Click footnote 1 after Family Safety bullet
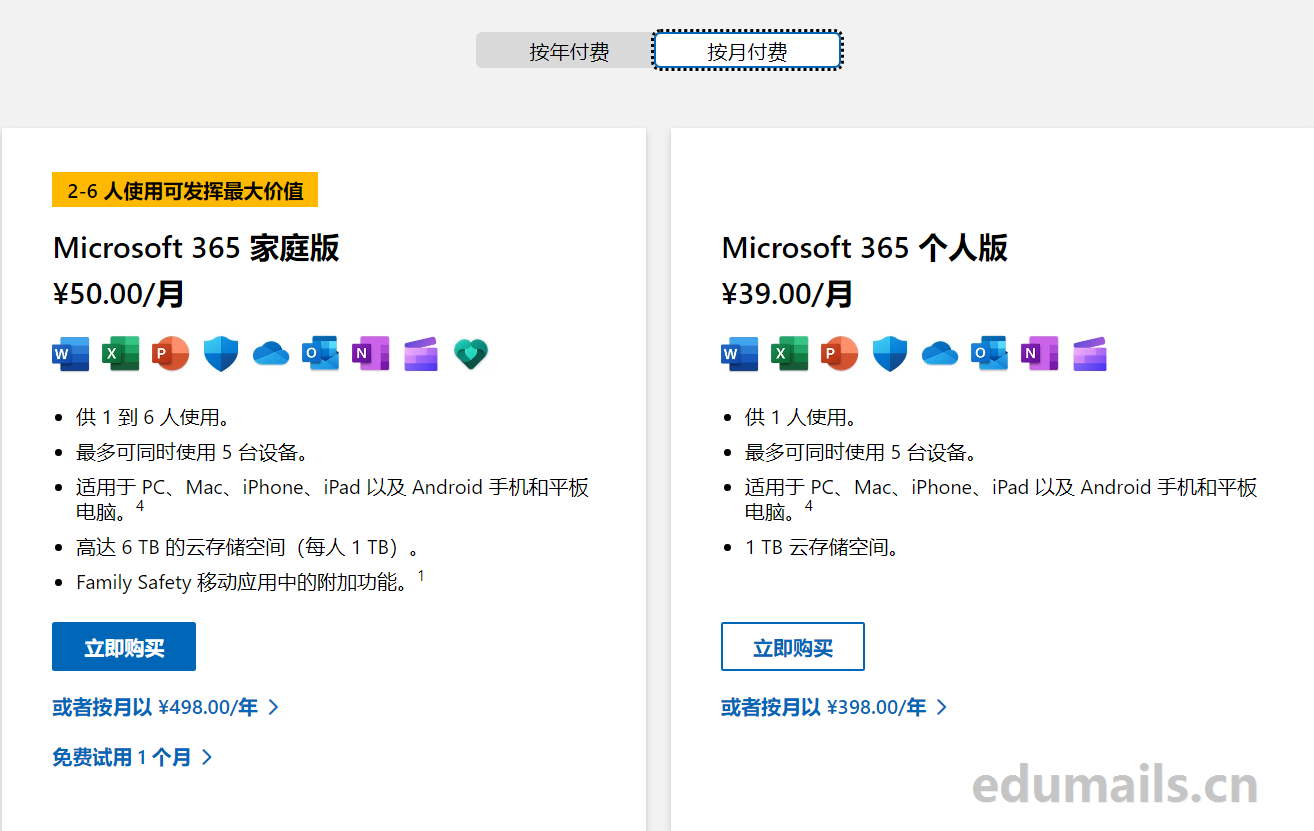Viewport: 1314px width, 831px height. tap(421, 576)
